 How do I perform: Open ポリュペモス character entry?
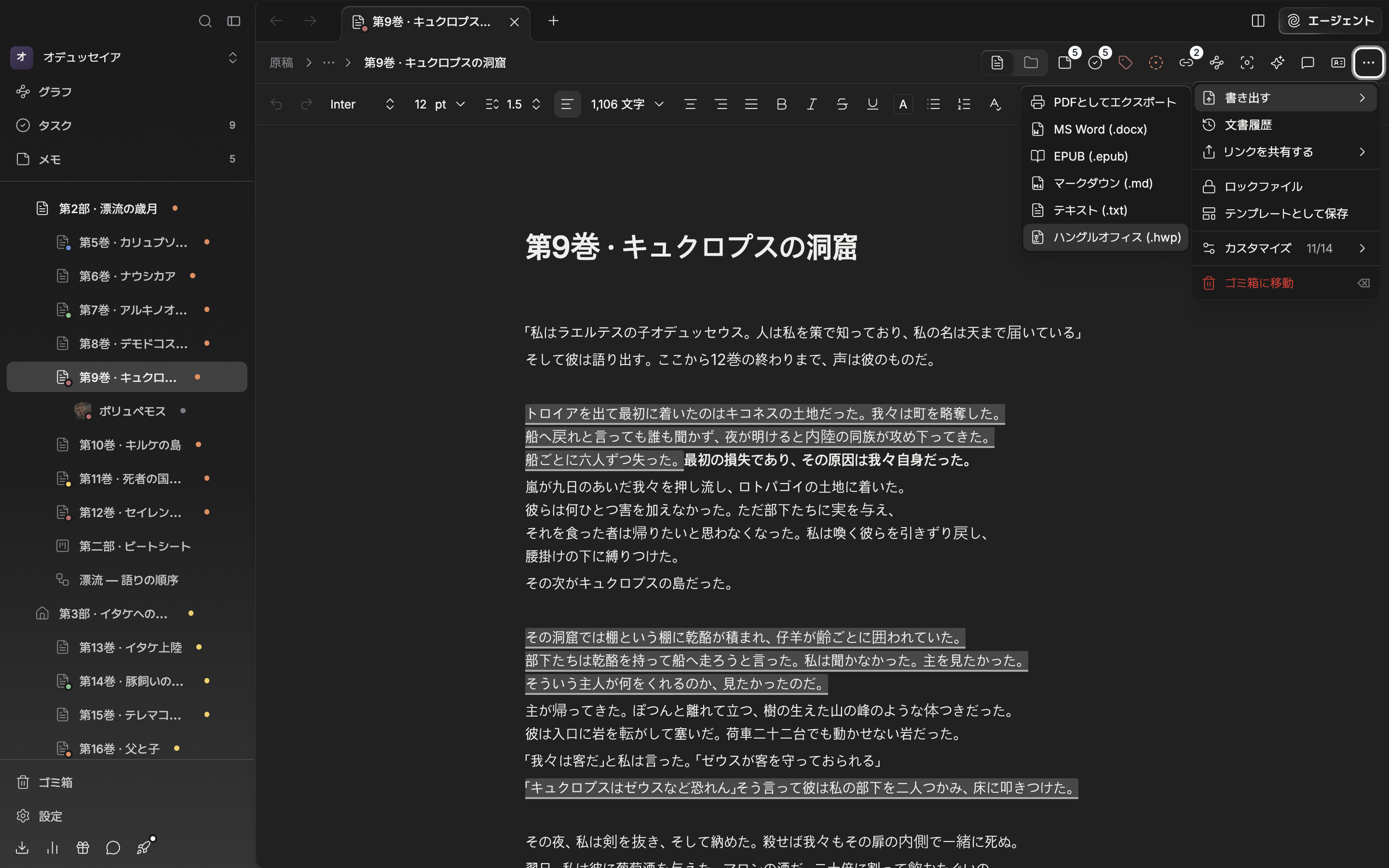[x=127, y=411]
